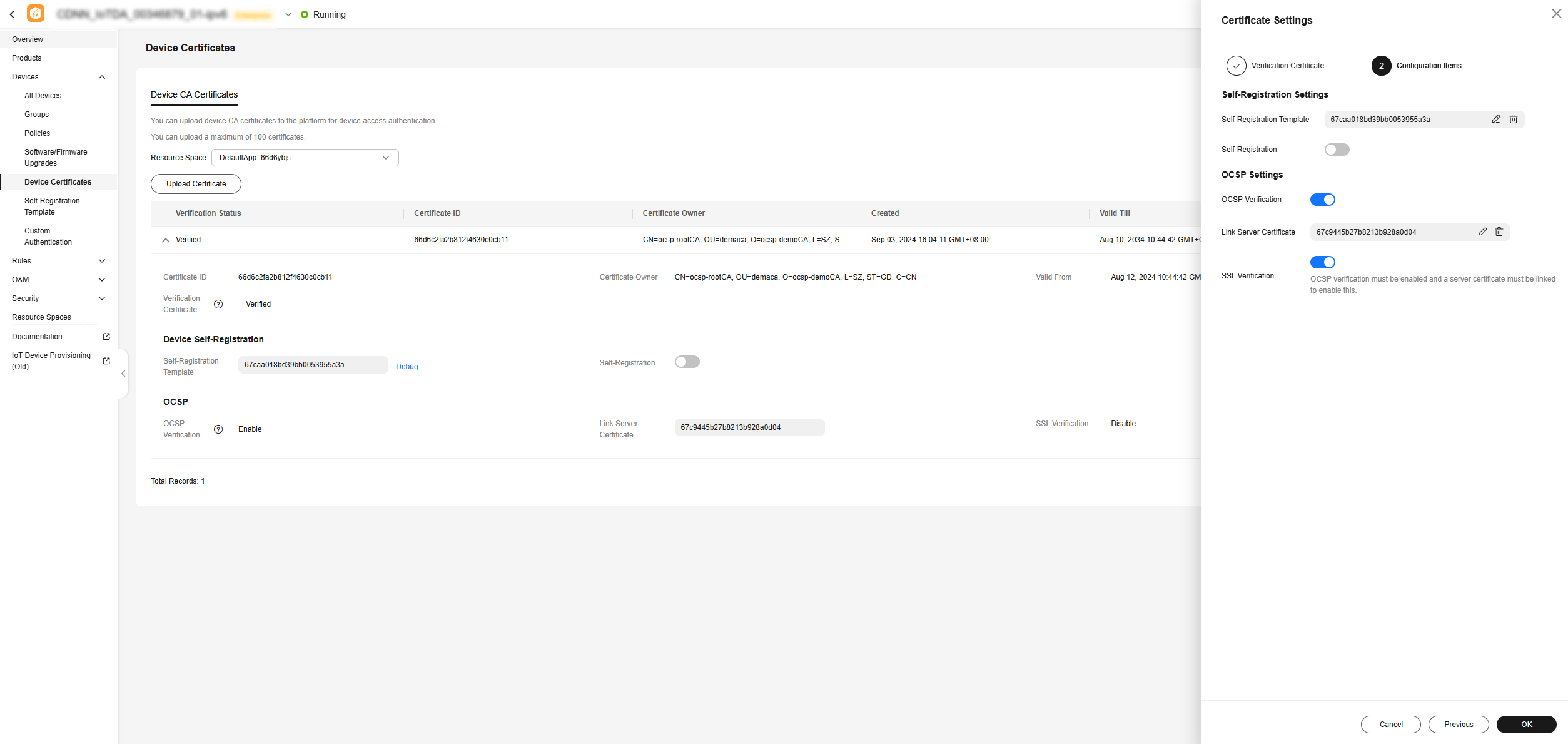Collapse the sidebar with the handle arrow
The width and height of the screenshot is (1568, 744).
tap(123, 374)
